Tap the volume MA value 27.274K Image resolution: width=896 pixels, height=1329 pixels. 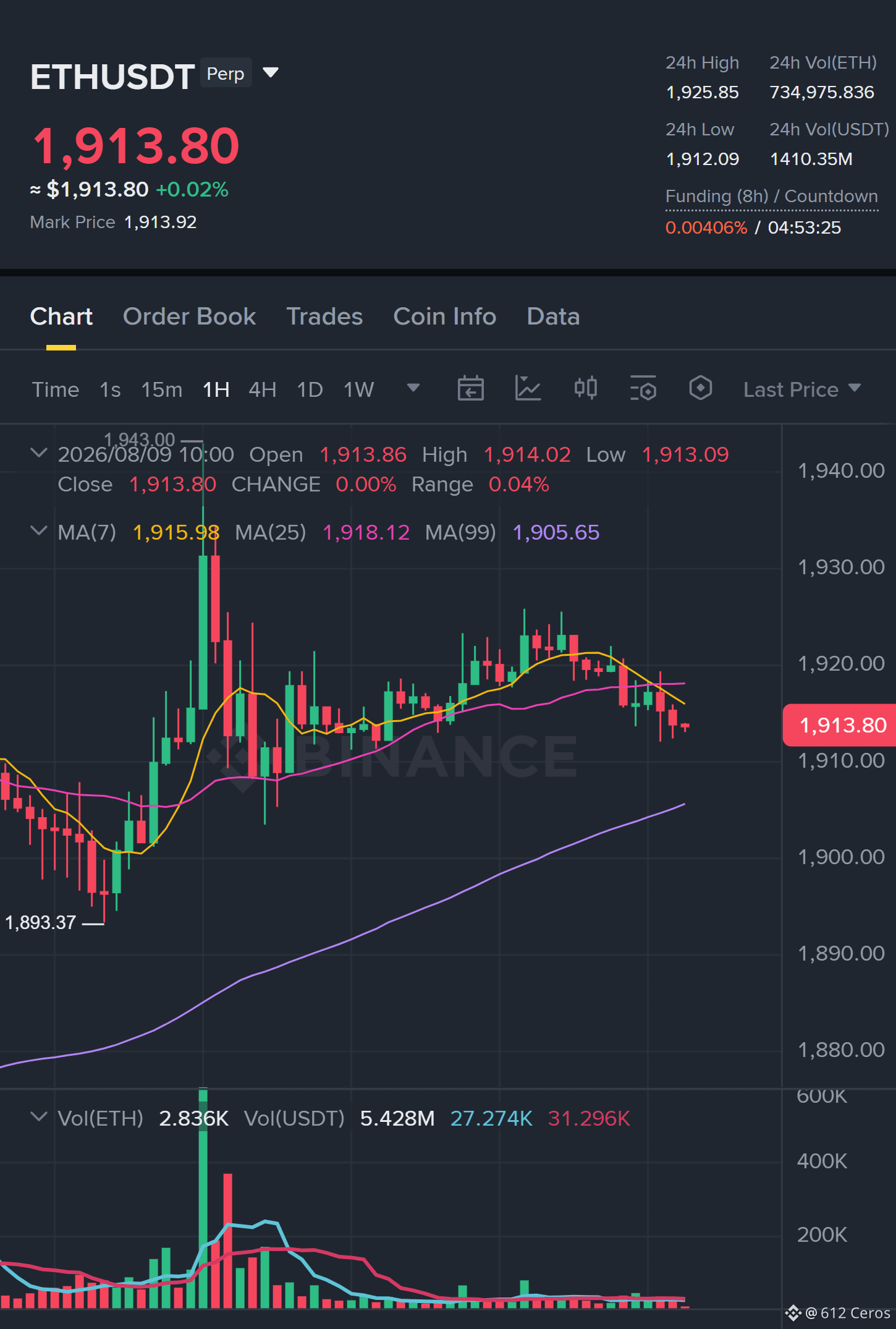(x=491, y=1118)
